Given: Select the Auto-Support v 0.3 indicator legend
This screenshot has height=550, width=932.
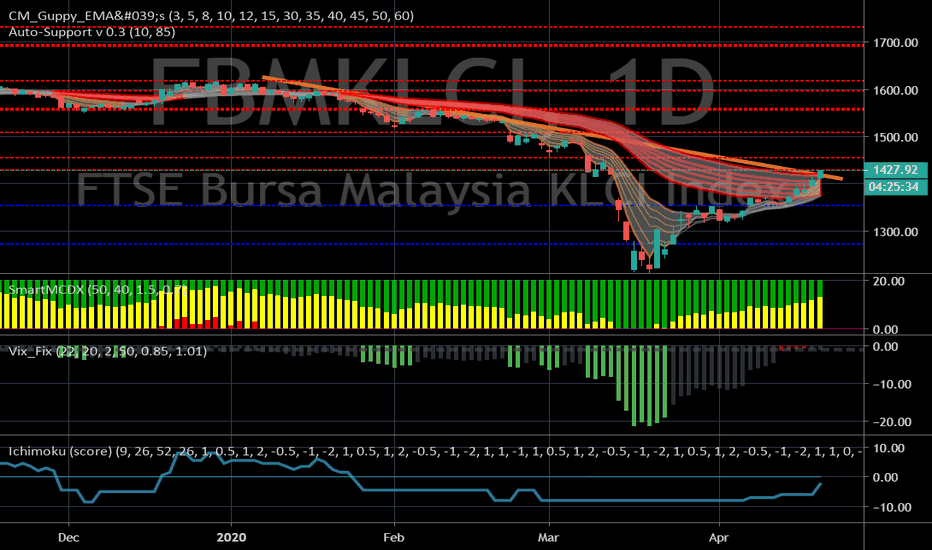Looking at the screenshot, I should 92,32.
